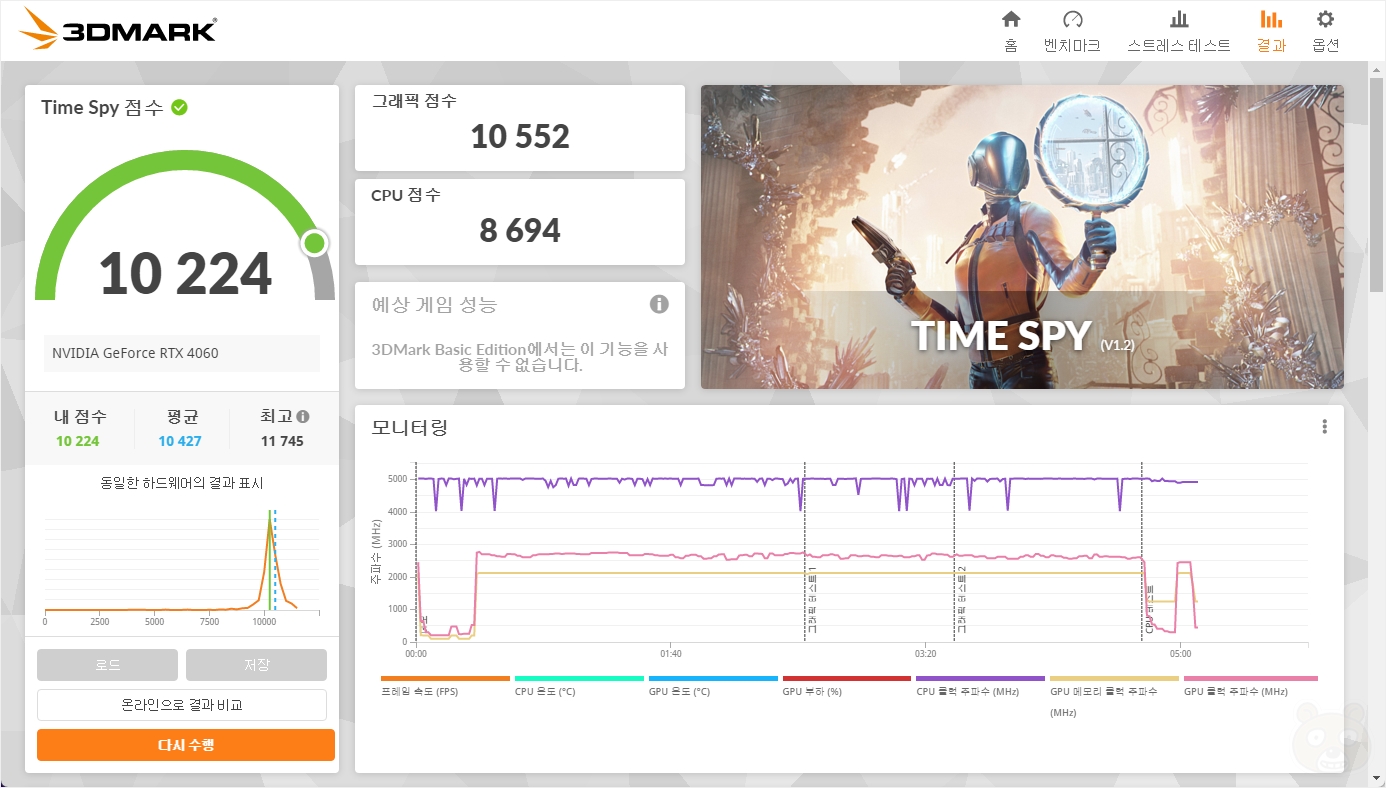Image resolution: width=1386 pixels, height=788 pixels.
Task: Click the orange 다시 수행 button
Action: [x=186, y=745]
